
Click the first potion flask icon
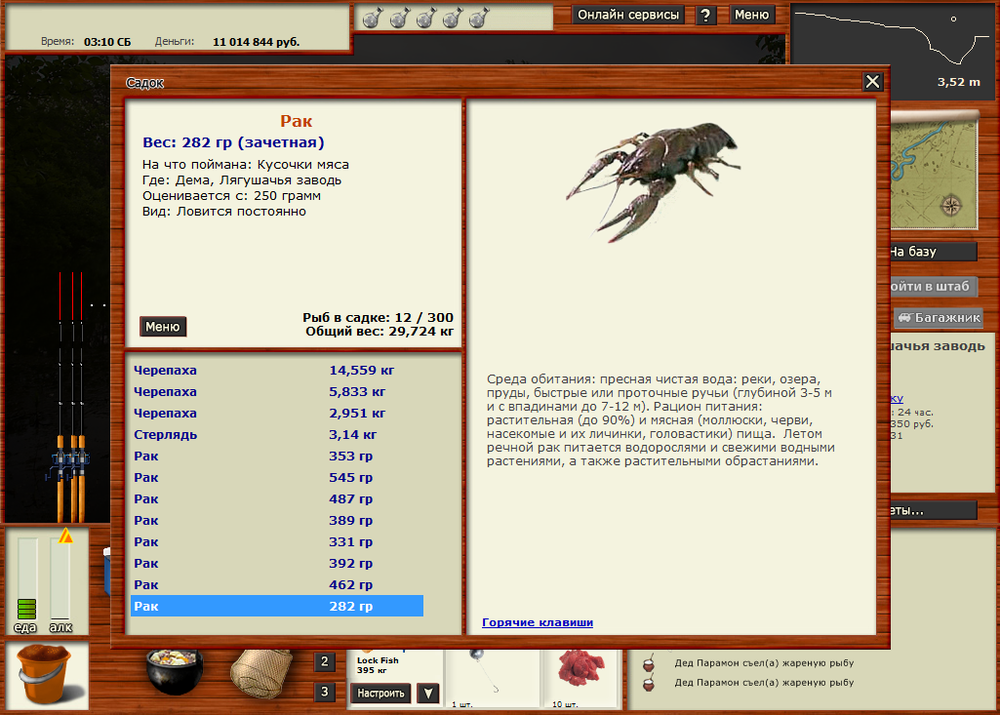click(371, 17)
